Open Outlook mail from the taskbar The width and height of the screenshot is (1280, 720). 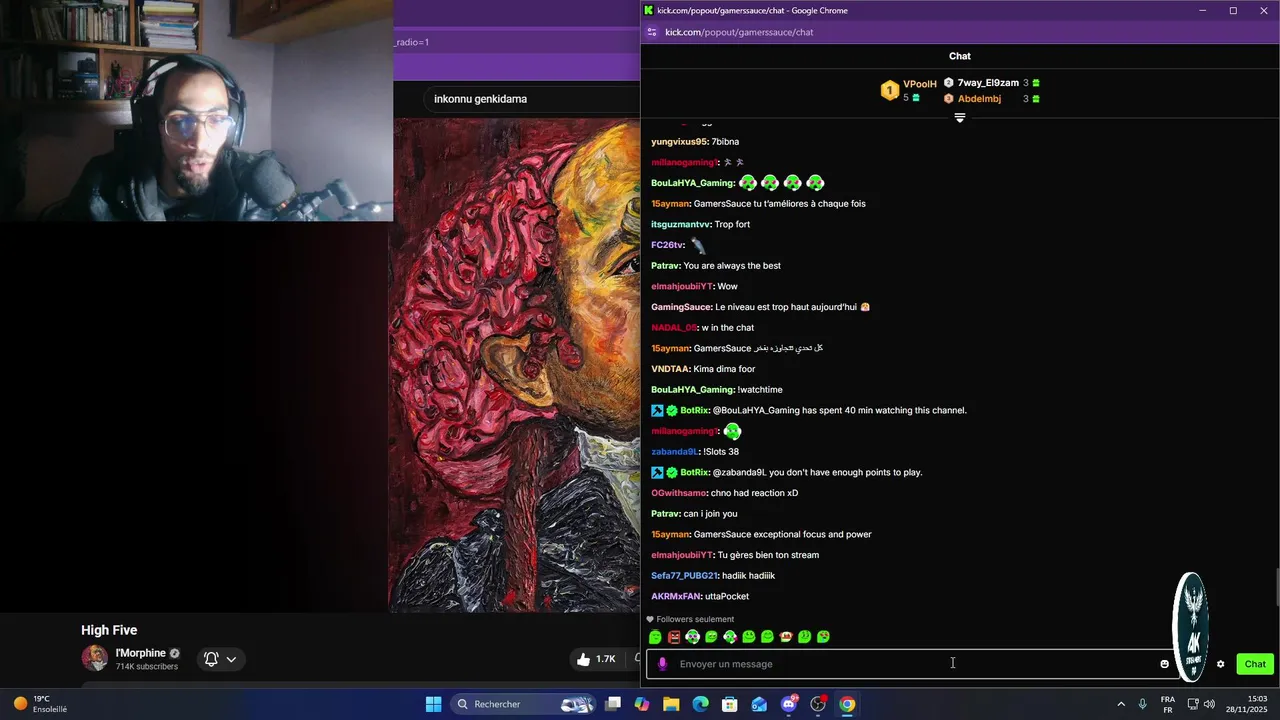pyautogui.click(x=759, y=704)
